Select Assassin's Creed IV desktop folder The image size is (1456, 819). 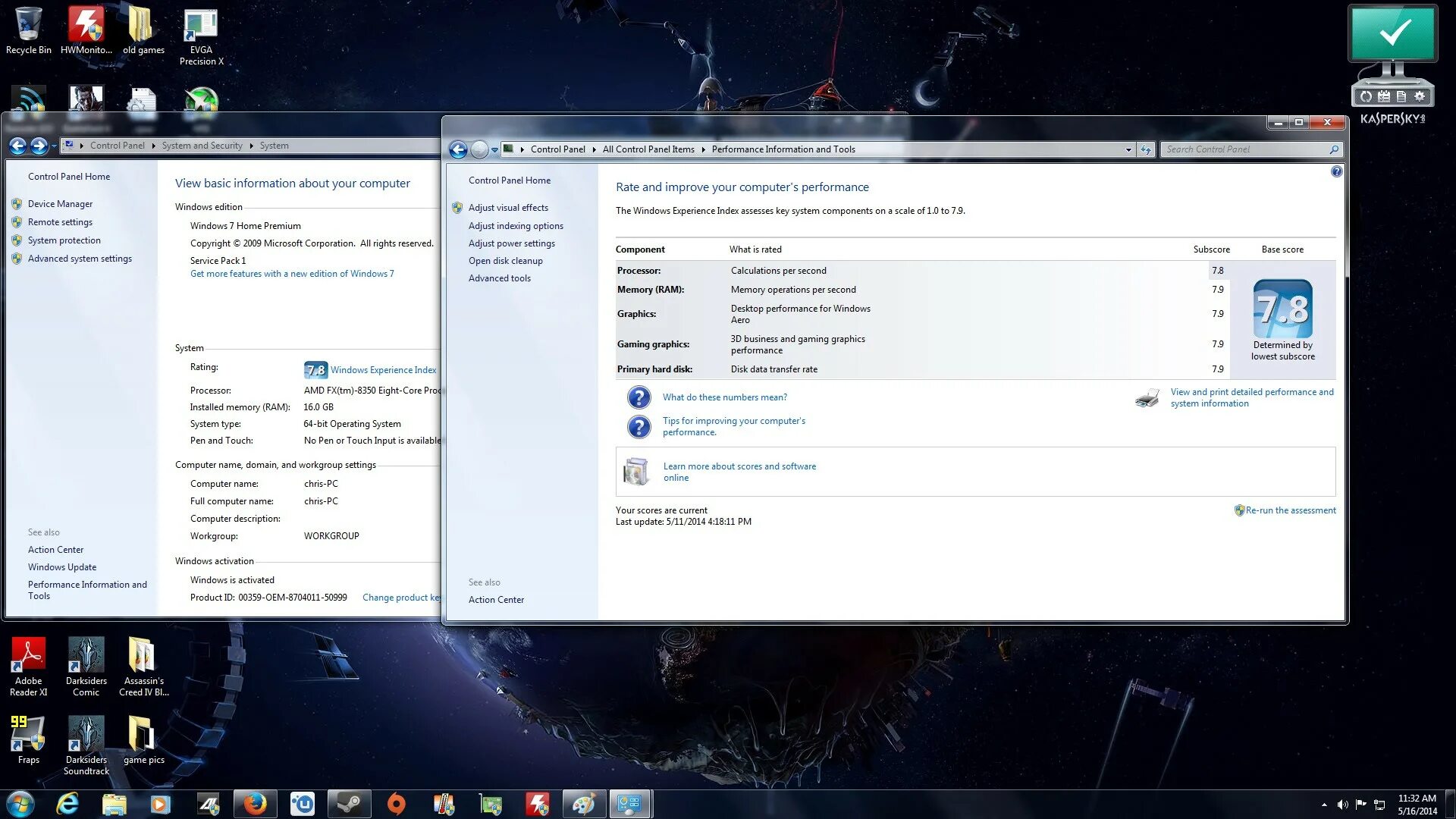click(x=143, y=667)
